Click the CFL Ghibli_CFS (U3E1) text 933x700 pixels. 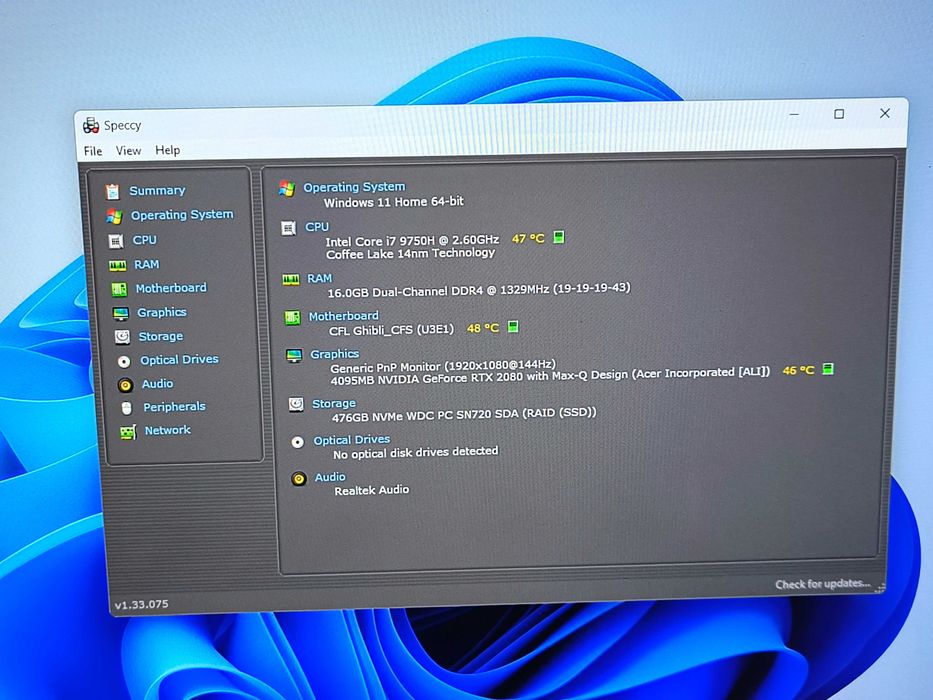pos(392,330)
